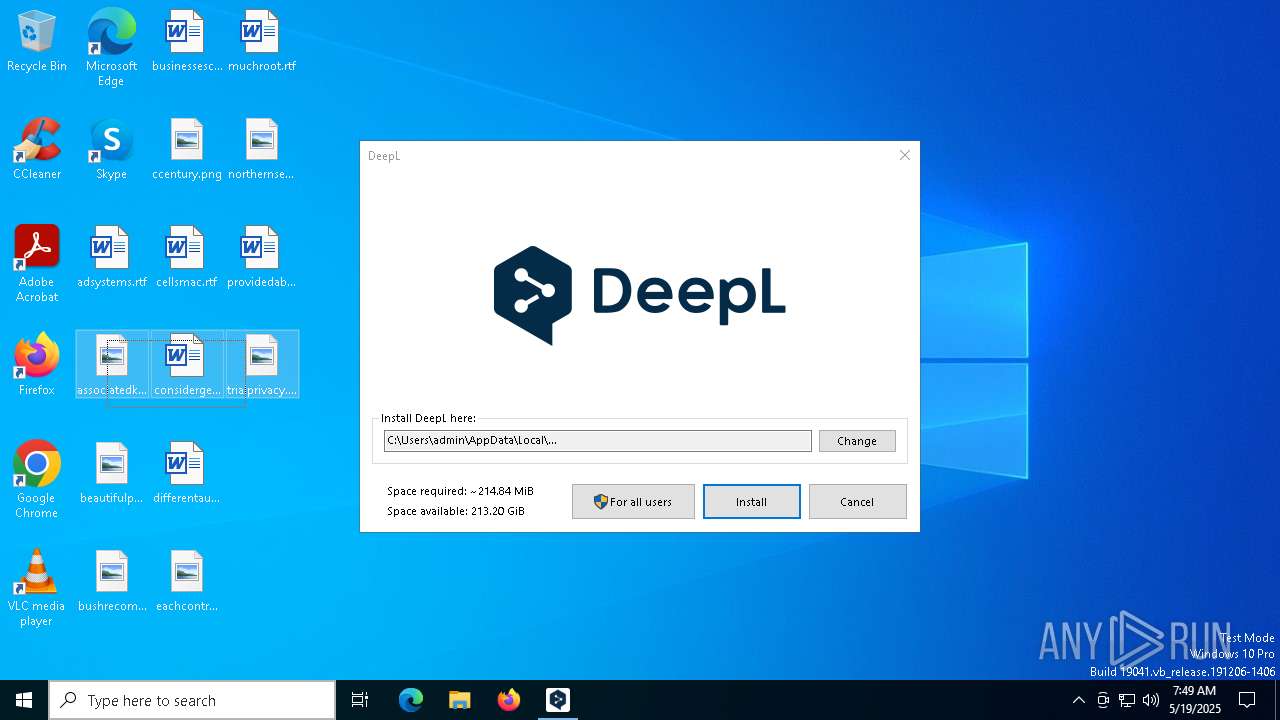Image resolution: width=1280 pixels, height=720 pixels.
Task: Cancel the DeepL installation
Action: coord(857,502)
